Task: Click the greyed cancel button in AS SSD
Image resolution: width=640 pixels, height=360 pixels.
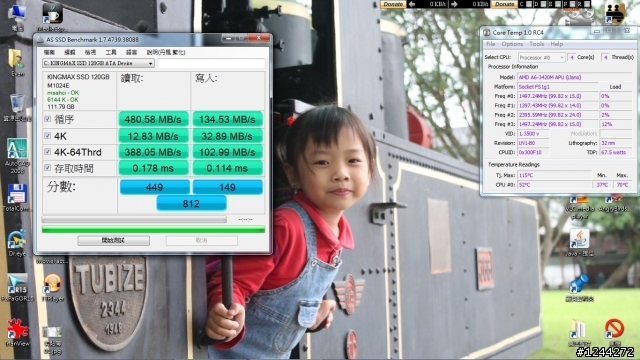Action: (202, 240)
